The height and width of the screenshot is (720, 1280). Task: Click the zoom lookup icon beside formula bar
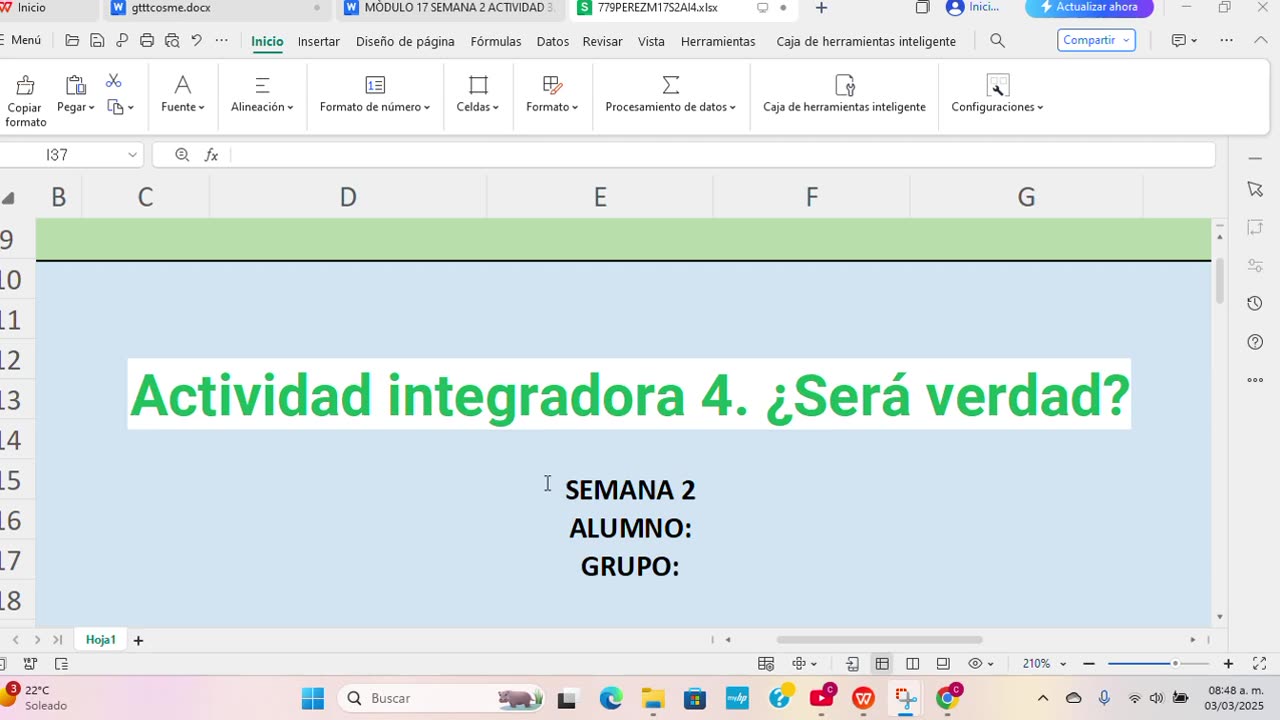(182, 155)
